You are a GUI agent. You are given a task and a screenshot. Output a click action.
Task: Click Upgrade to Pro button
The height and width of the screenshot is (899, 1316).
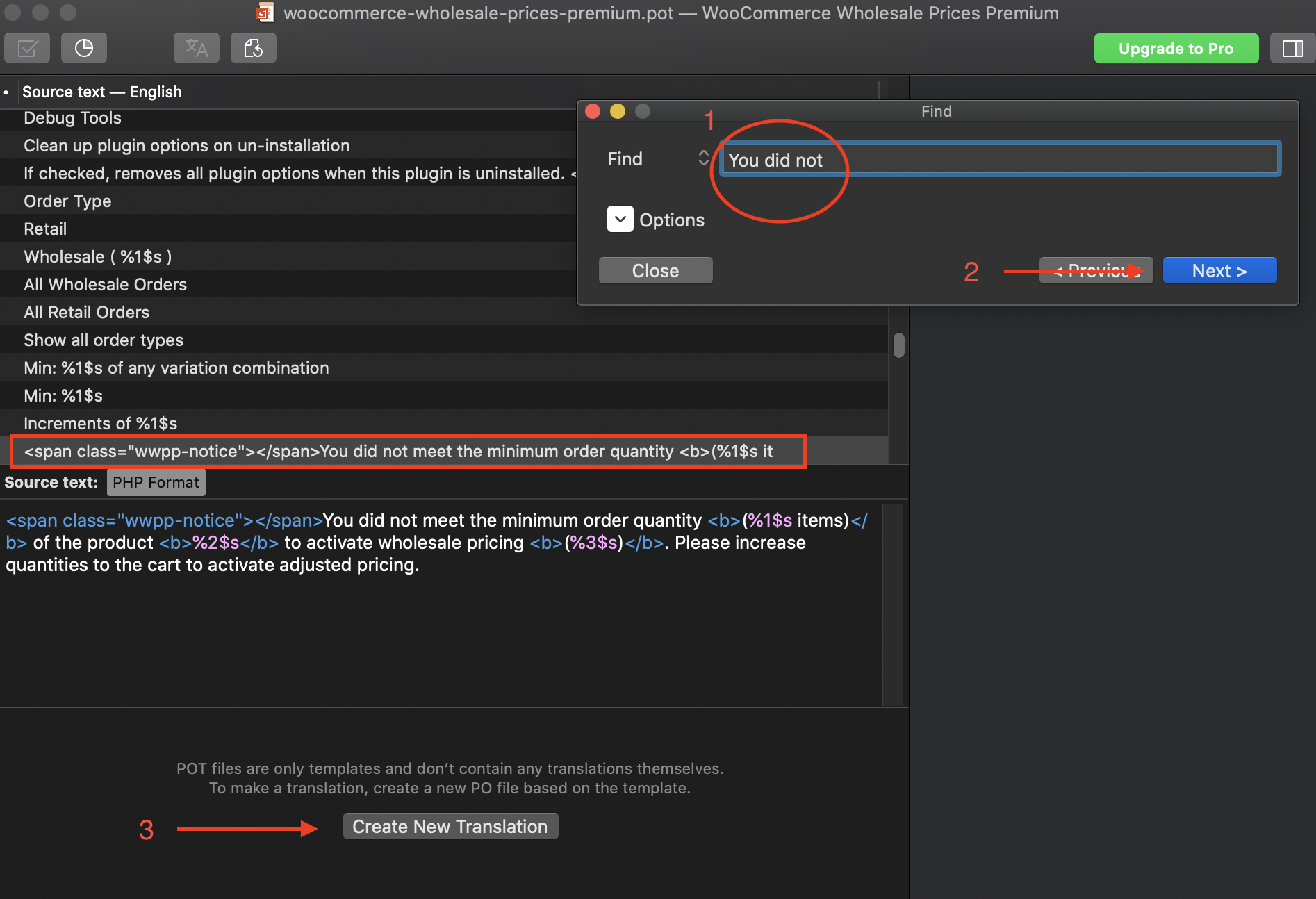pyautogui.click(x=1176, y=49)
